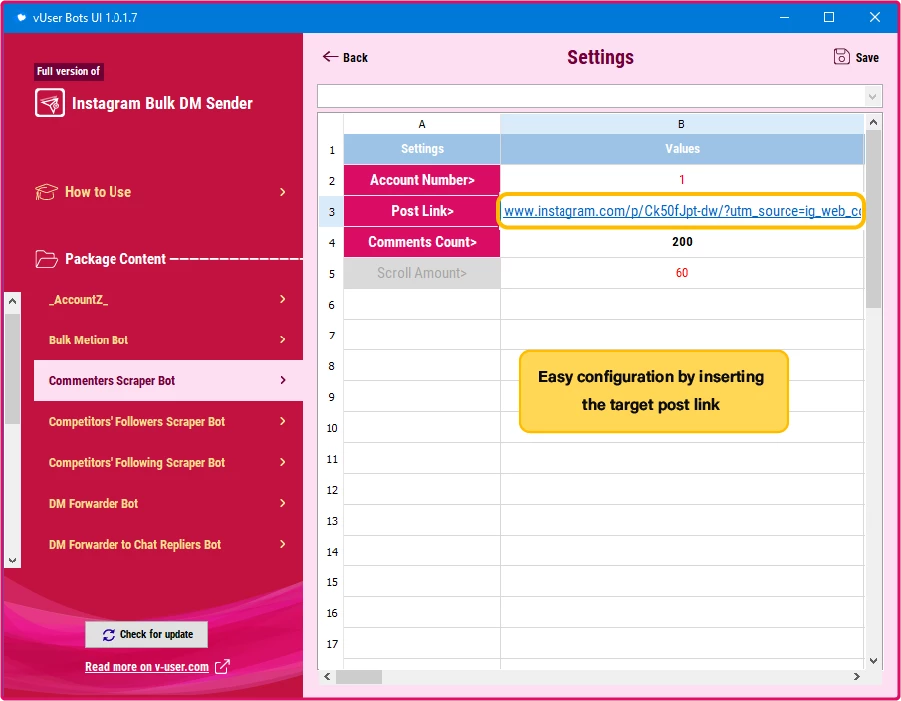Click the grid vertical scrollbar thumb
This screenshot has height=701, width=901.
pos(873,219)
